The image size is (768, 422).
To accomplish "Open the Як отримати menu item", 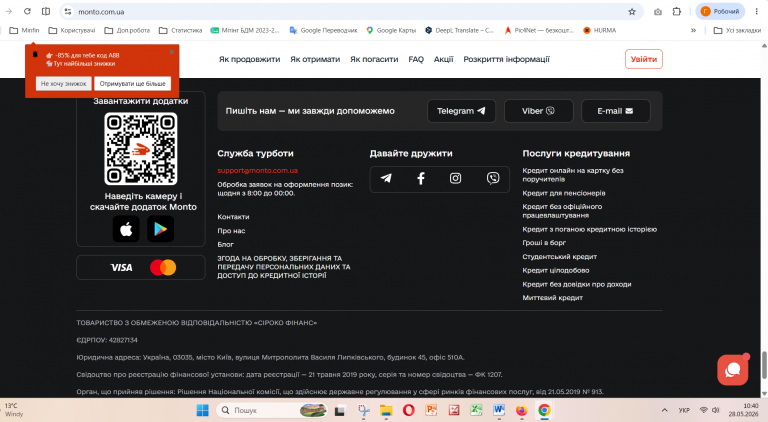I will click(x=315, y=59).
